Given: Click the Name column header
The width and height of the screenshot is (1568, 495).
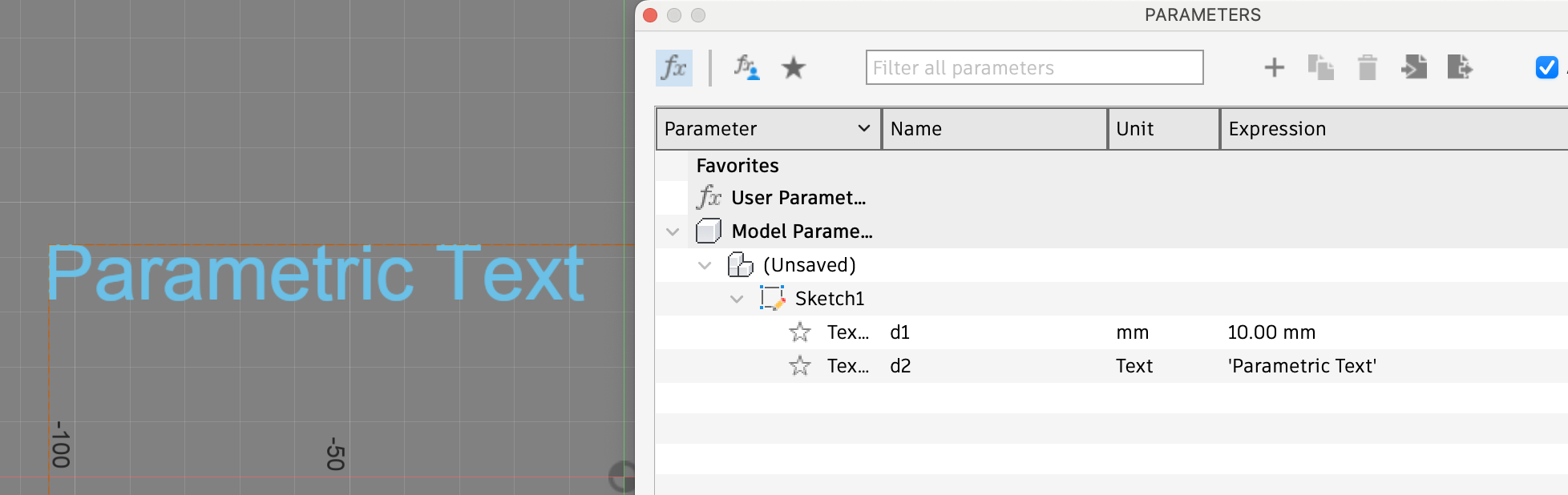Looking at the screenshot, I should [994, 129].
